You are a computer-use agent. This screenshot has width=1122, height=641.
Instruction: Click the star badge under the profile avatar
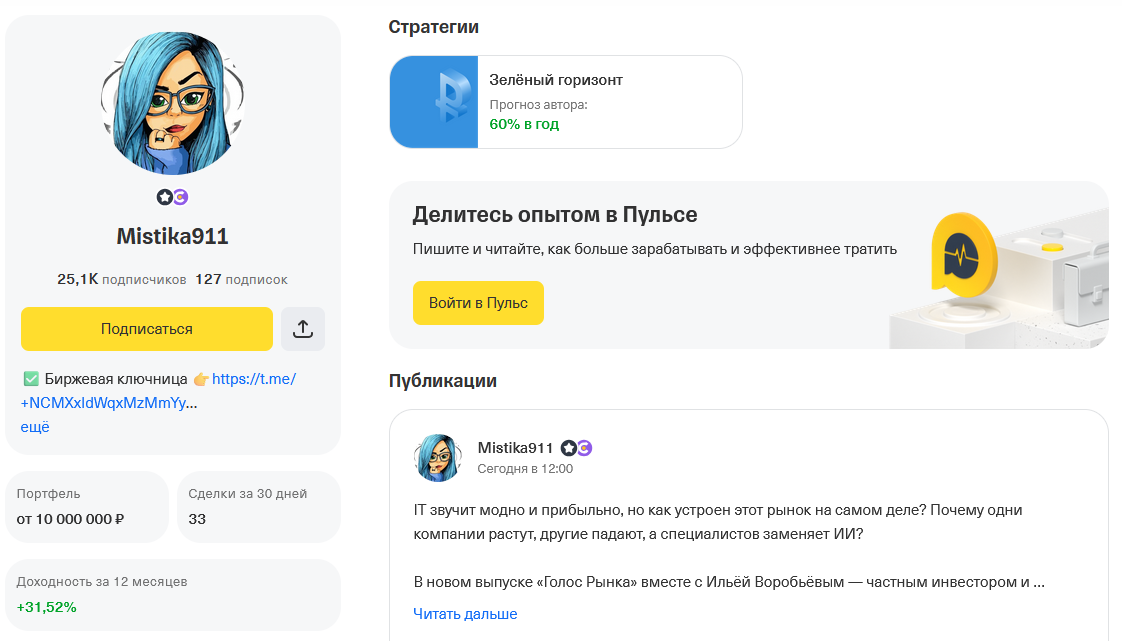click(x=165, y=197)
